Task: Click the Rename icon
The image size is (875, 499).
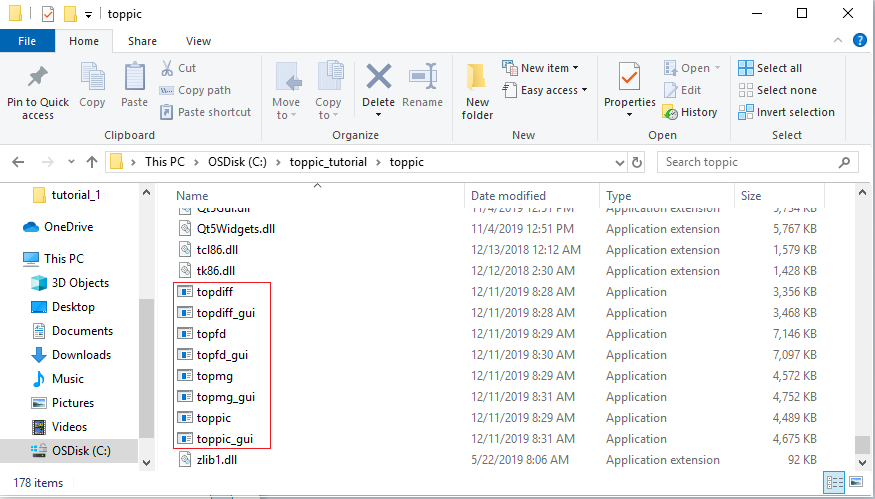Action: (422, 77)
